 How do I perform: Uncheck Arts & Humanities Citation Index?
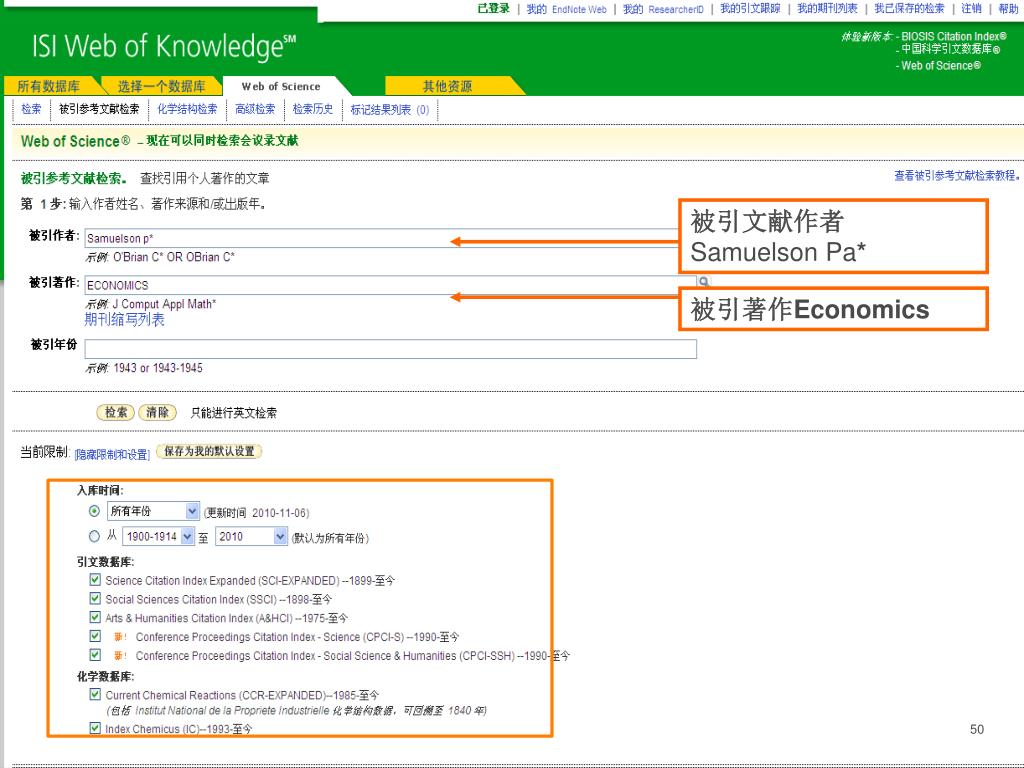pyautogui.click(x=95, y=617)
